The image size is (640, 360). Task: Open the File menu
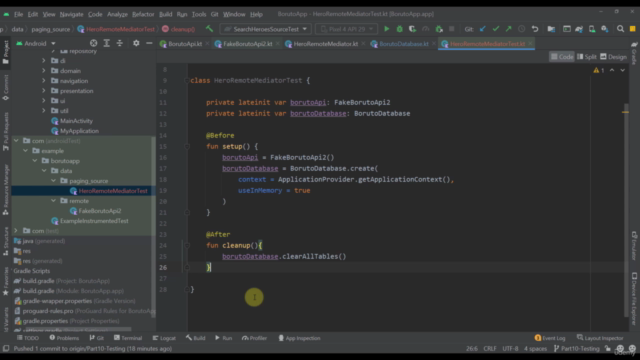19,14
